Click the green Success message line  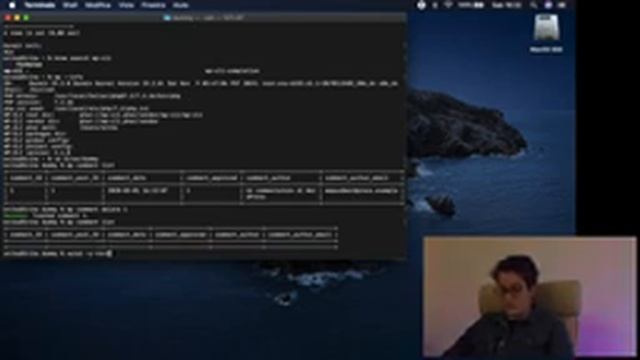[x=45, y=216]
